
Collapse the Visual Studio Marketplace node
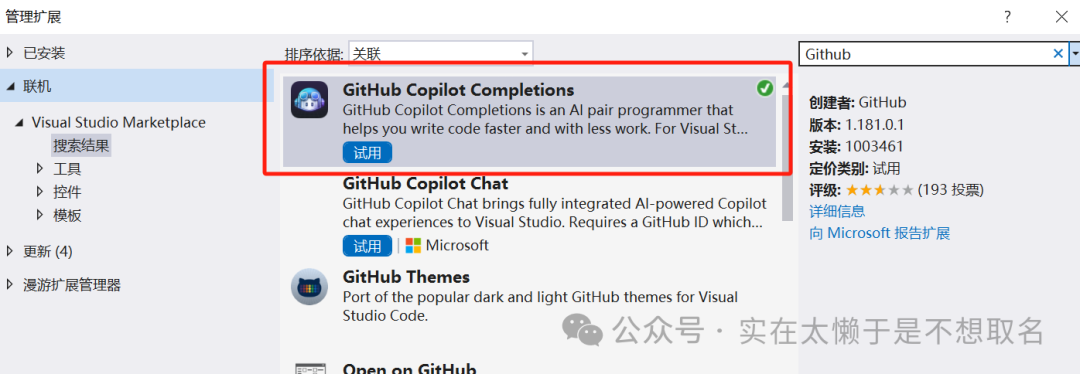pyautogui.click(x=19, y=123)
